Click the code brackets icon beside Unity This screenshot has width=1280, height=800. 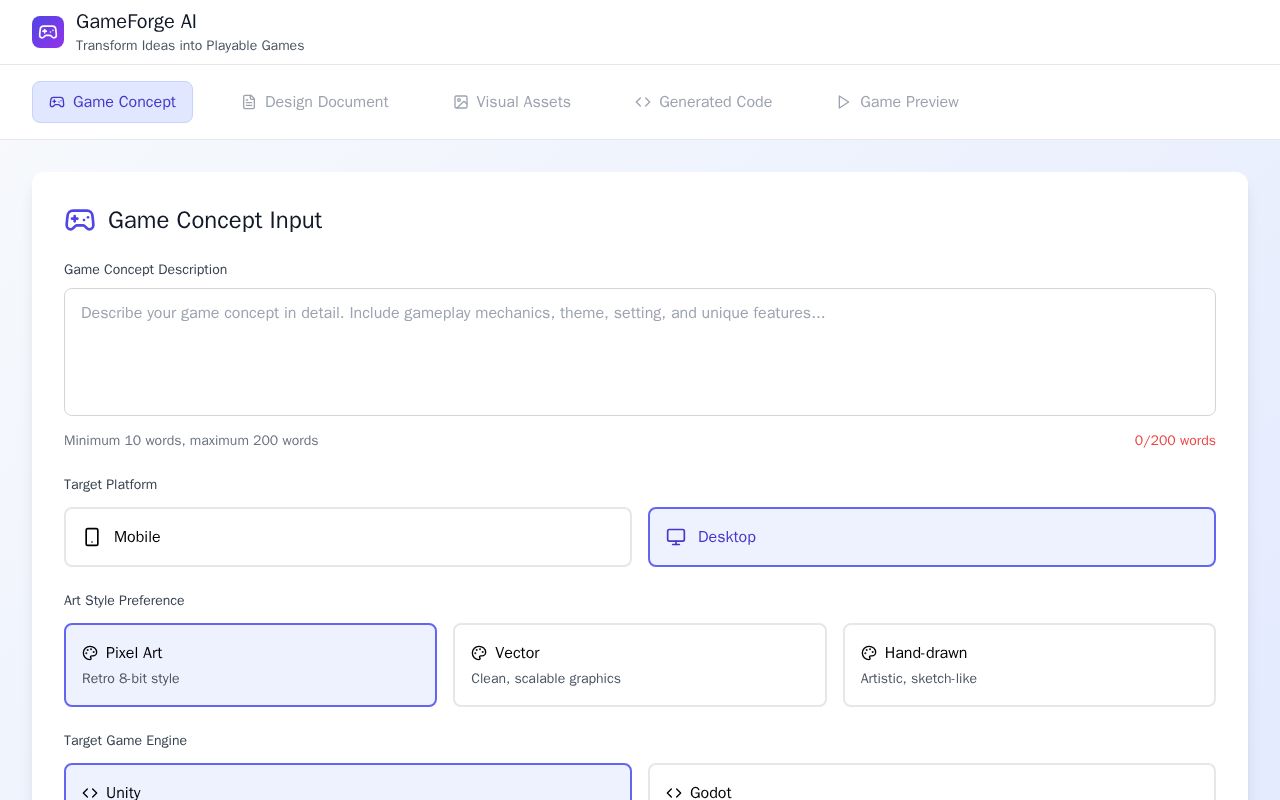click(90, 793)
